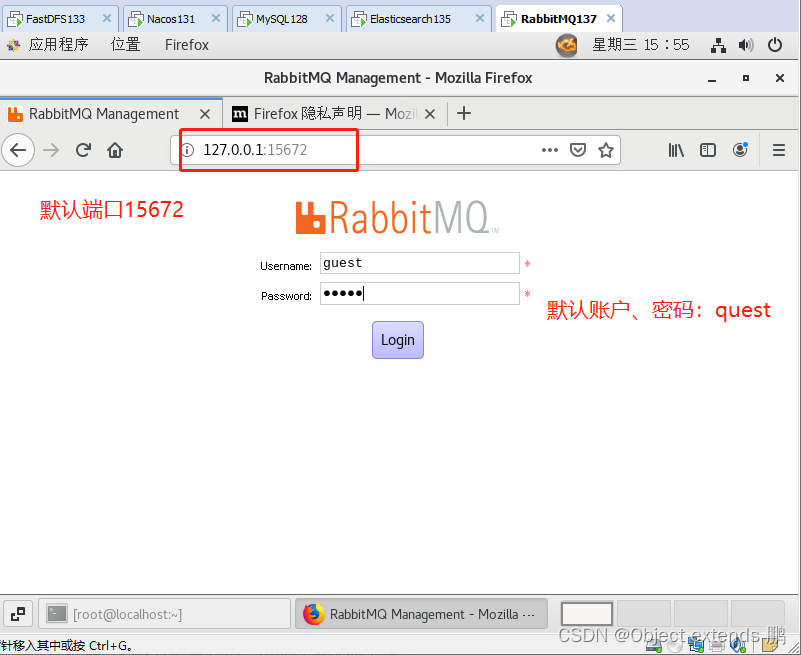Open the network connection icon
Viewport: 801px width, 655px height.
coord(718,45)
